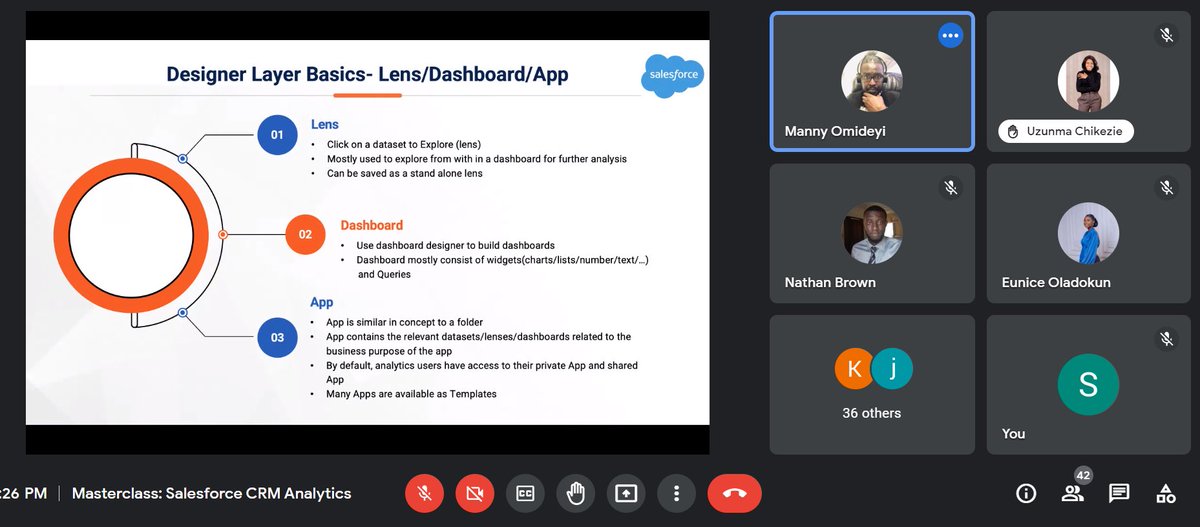The width and height of the screenshot is (1200, 527).
Task: Show everyone participants panel
Action: [1072, 493]
